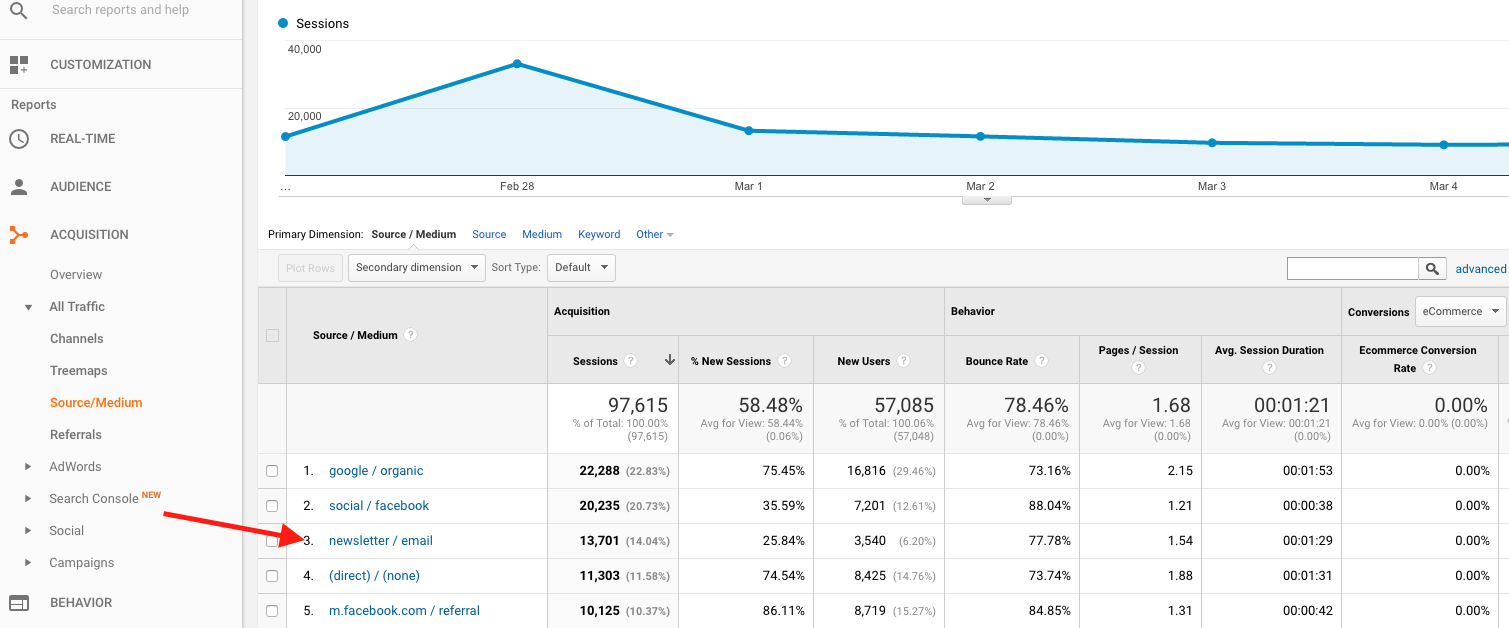This screenshot has width=1509, height=628.
Task: Open the Secondary dimension dropdown
Action: (x=416, y=267)
